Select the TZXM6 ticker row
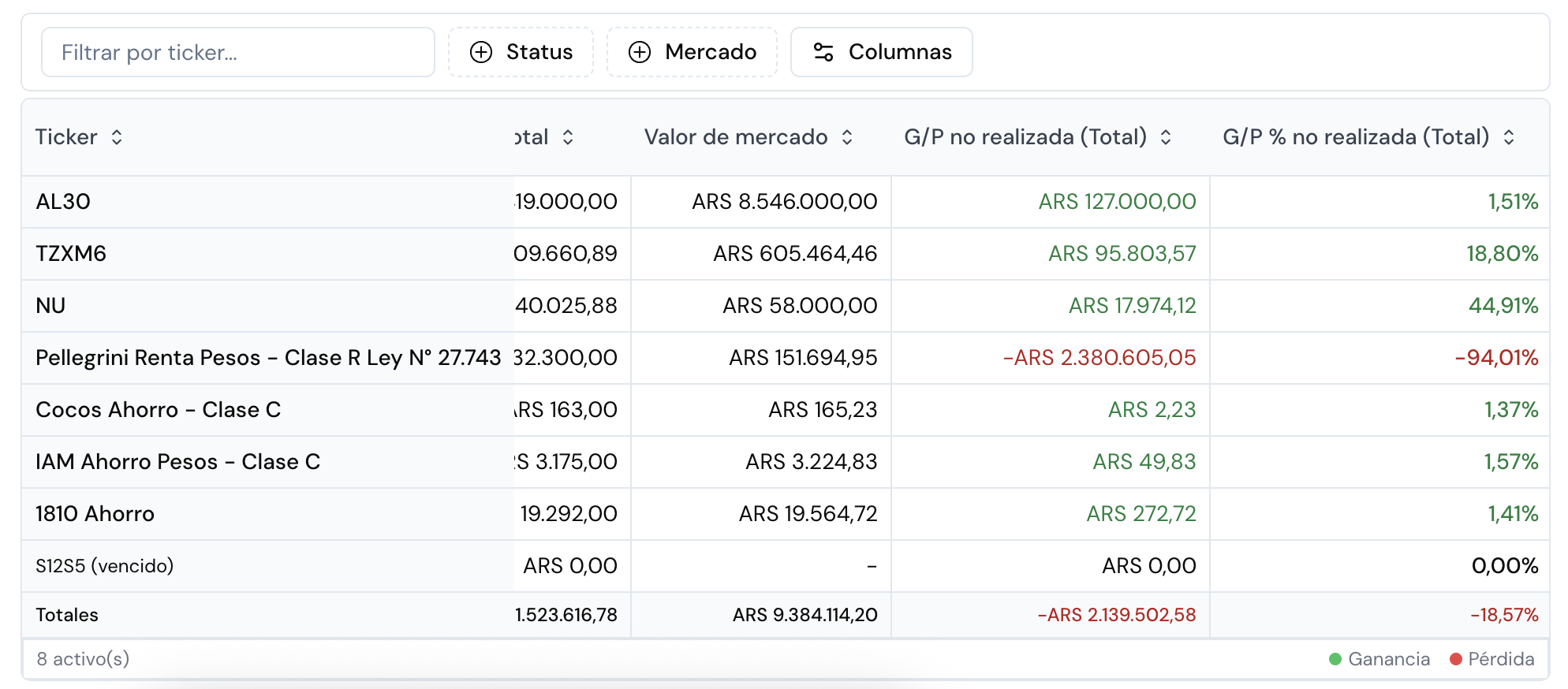This screenshot has height=689, width=1568. pos(71,254)
